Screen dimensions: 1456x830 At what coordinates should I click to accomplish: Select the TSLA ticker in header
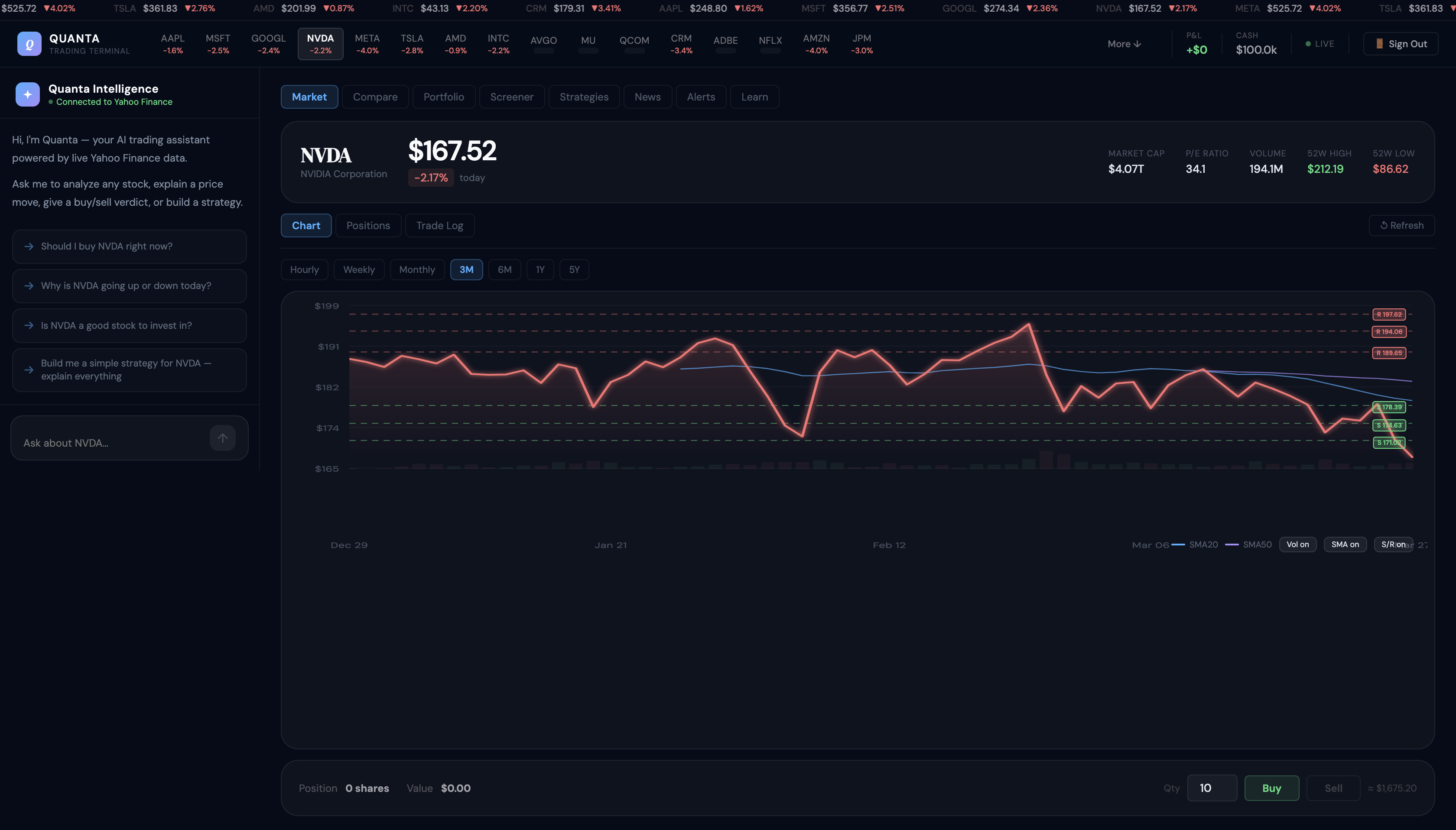412,44
